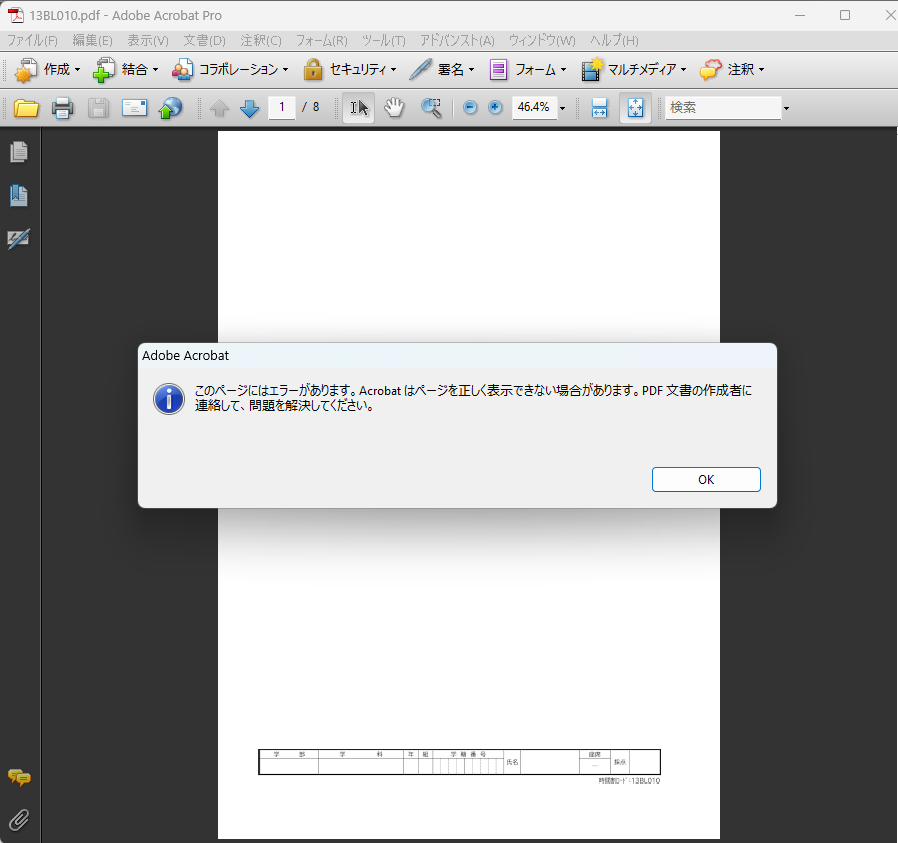This screenshot has width=898, height=843.
Task: Open the アドバンスト(A) menu
Action: [x=457, y=41]
